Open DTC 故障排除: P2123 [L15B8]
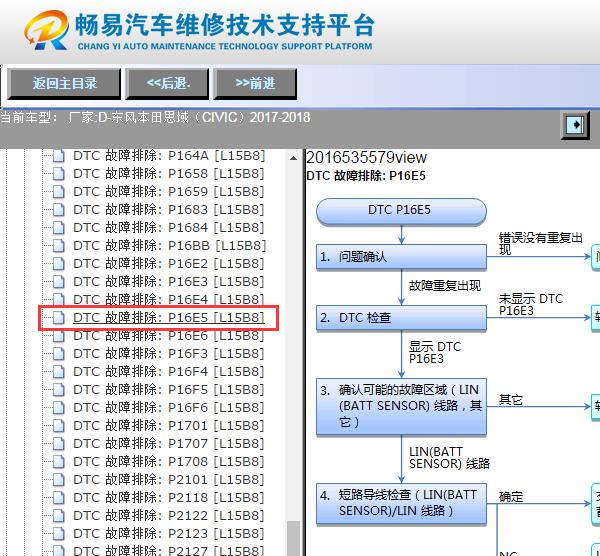Image resolution: width=600 pixels, height=556 pixels. (169, 533)
